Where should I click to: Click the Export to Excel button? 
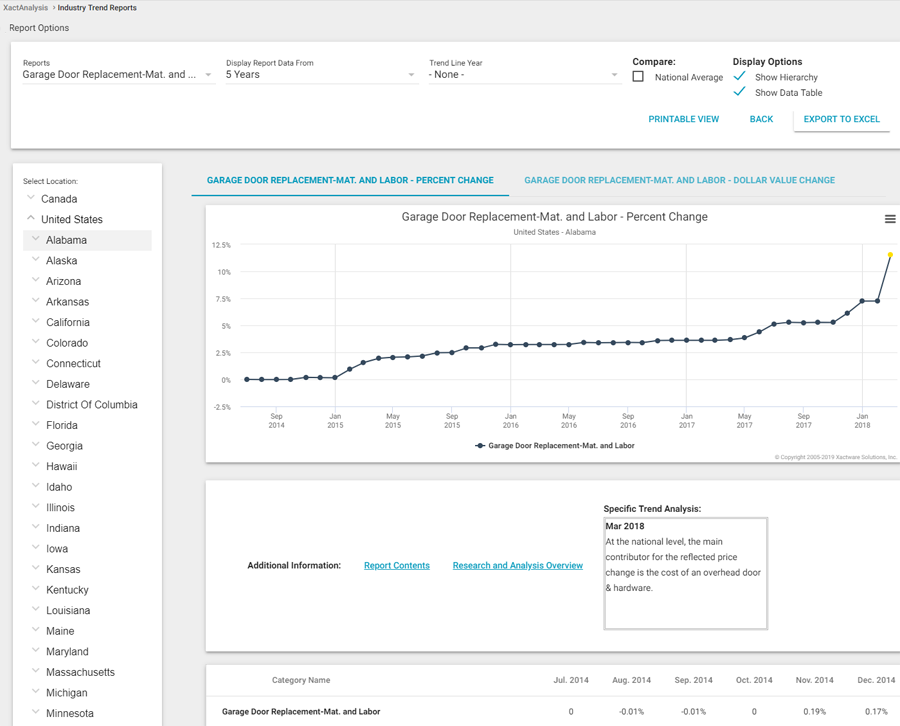tap(841, 119)
